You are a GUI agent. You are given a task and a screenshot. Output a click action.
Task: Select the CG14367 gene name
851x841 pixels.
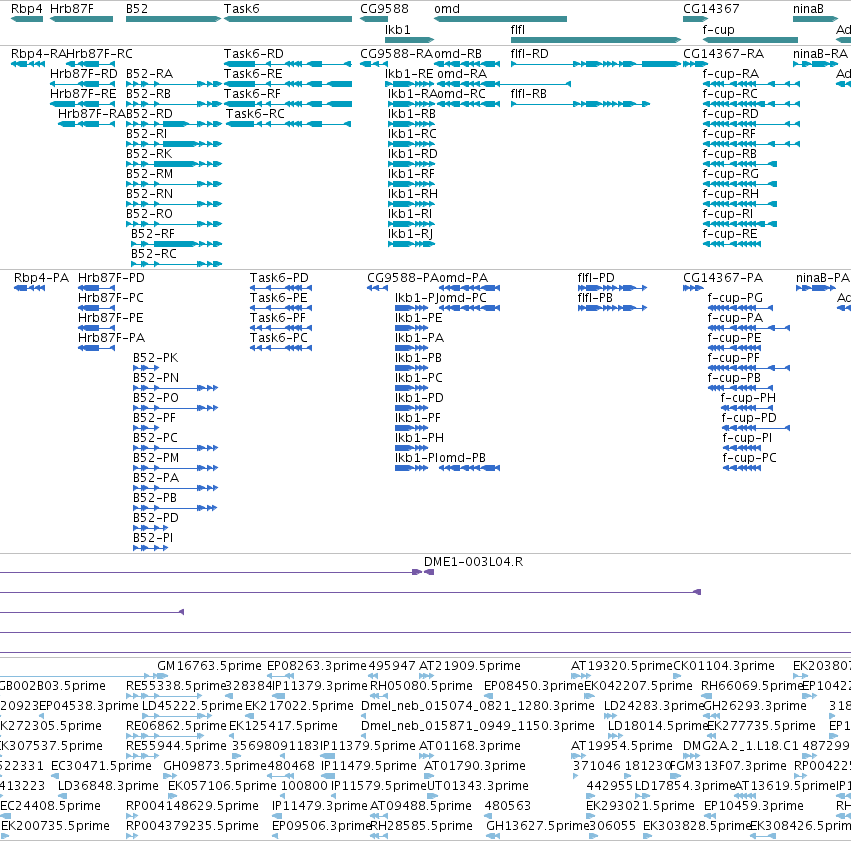click(711, 9)
